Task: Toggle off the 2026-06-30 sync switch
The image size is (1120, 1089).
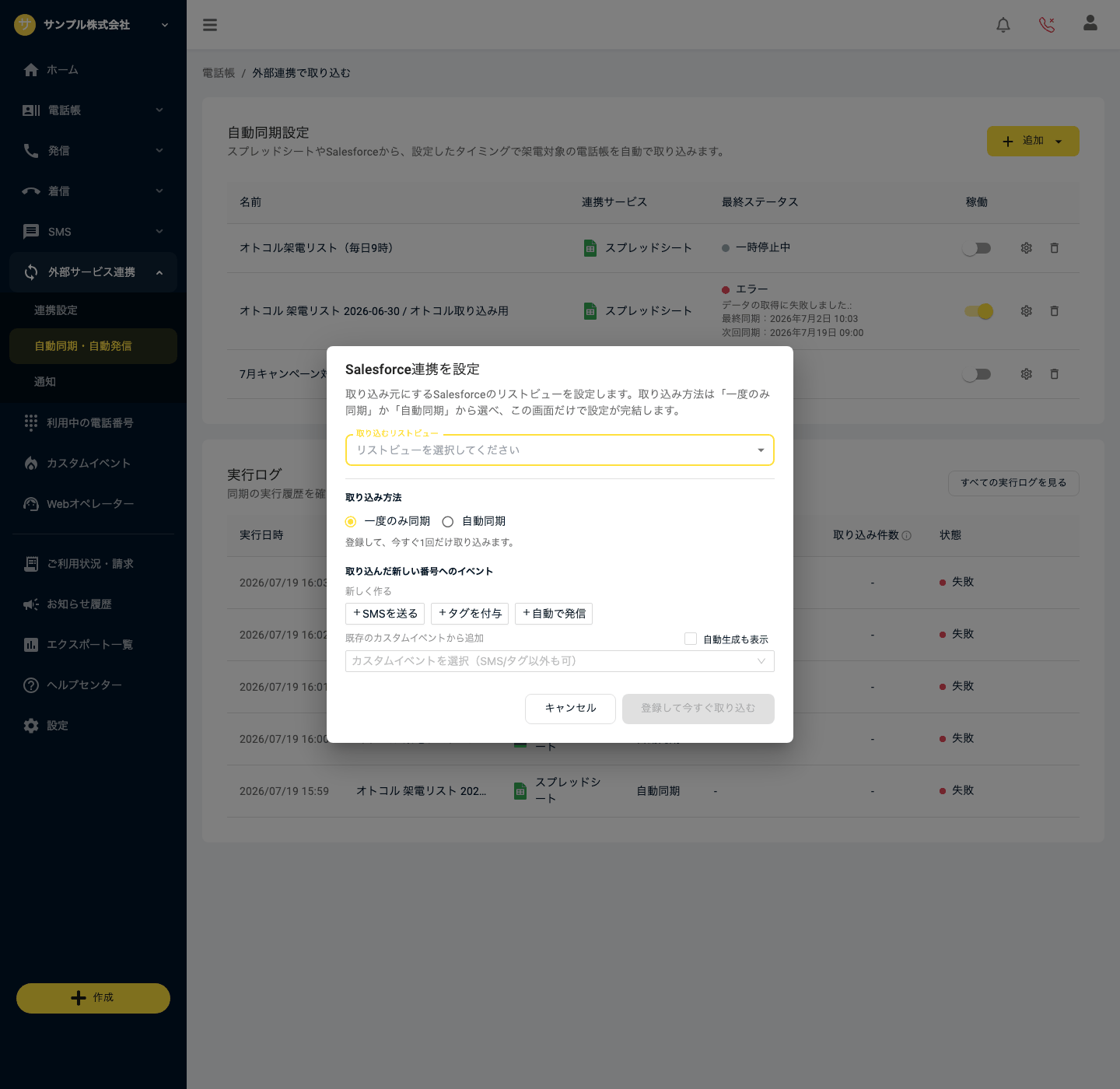Action: pos(979,311)
